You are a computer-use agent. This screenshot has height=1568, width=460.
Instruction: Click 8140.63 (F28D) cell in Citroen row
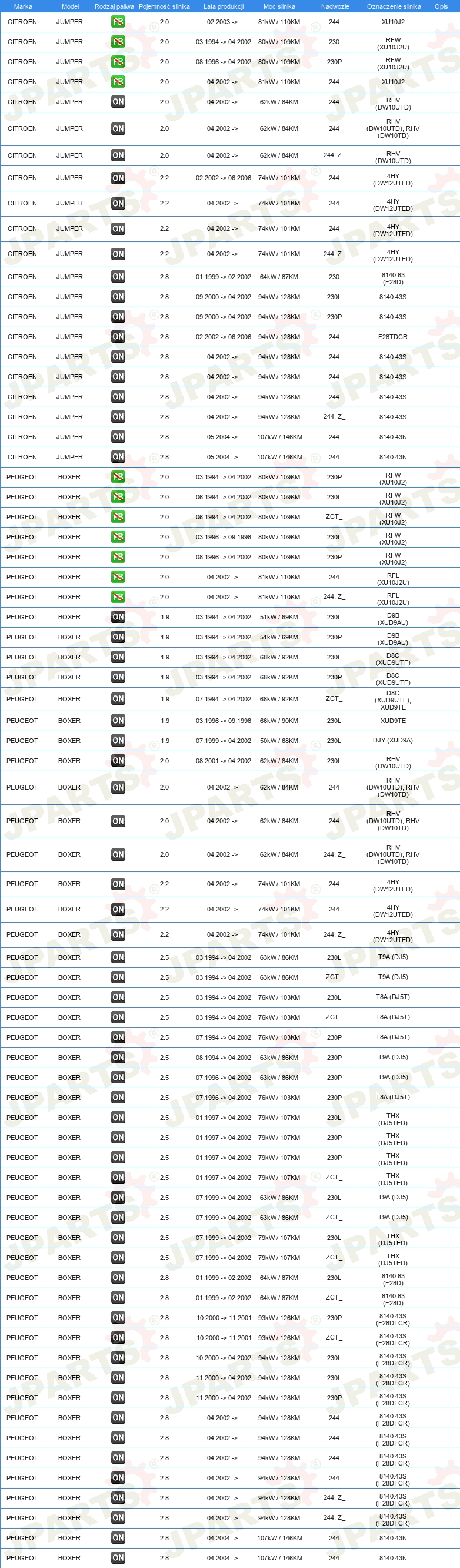393,279
